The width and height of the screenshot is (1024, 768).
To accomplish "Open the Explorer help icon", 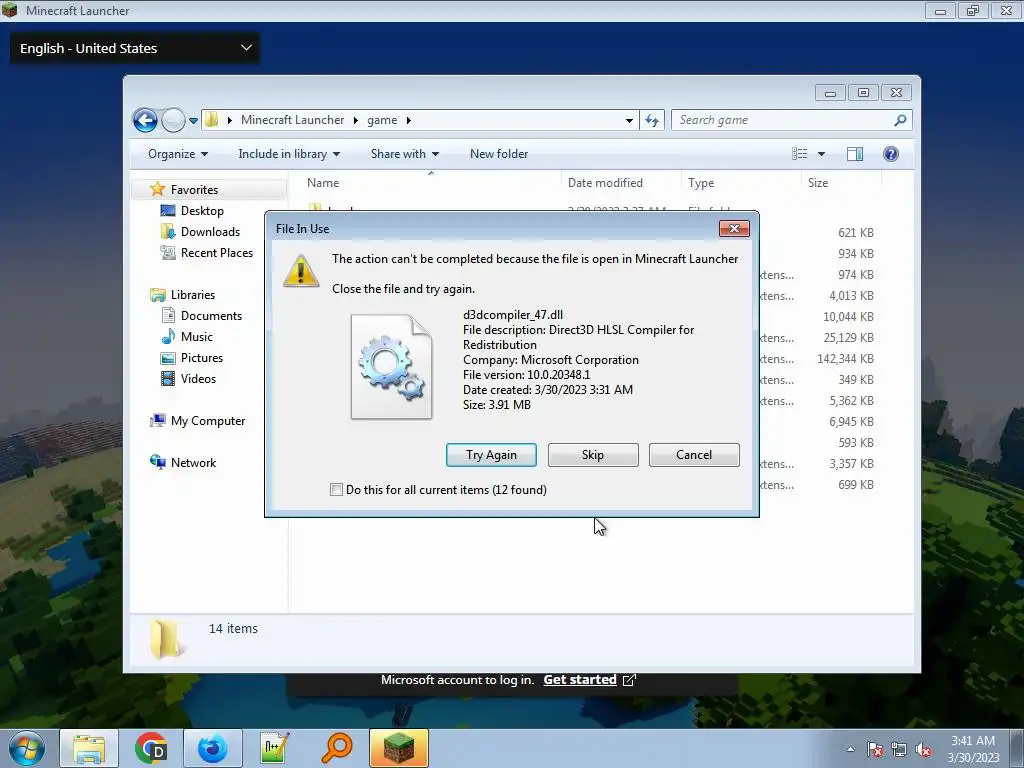I will point(890,153).
